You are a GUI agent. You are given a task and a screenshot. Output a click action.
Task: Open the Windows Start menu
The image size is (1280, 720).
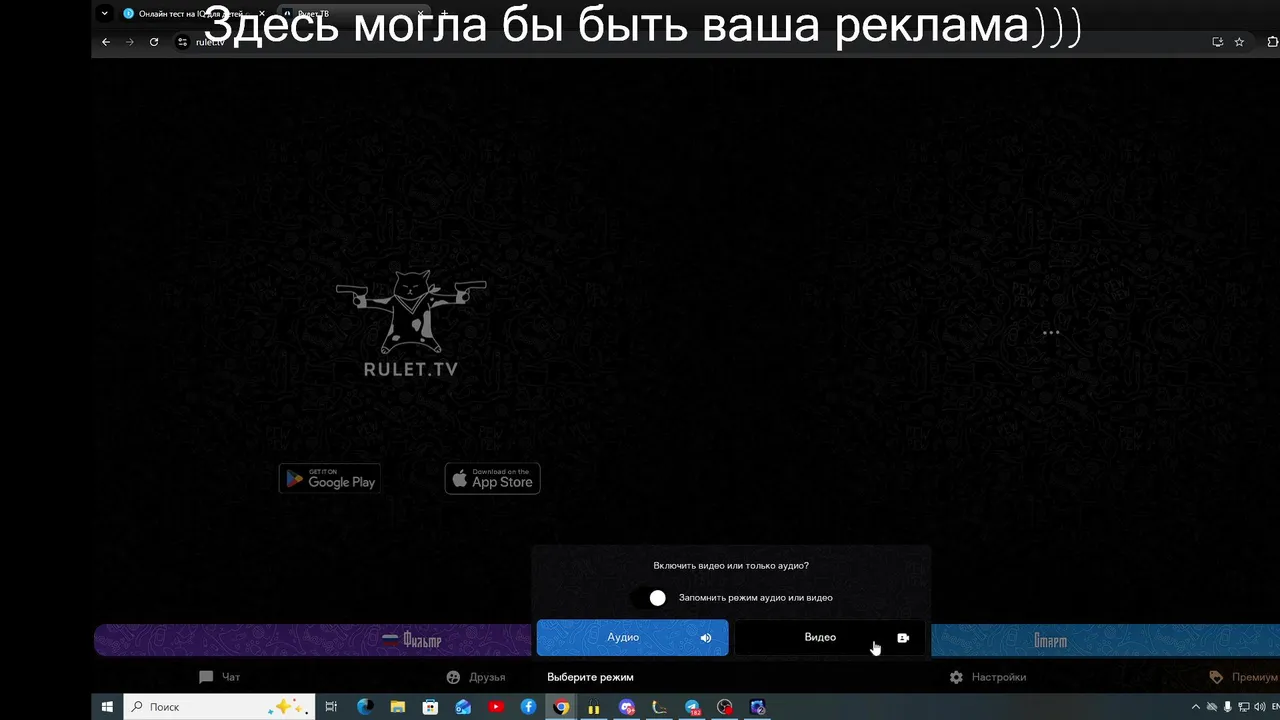[107, 707]
